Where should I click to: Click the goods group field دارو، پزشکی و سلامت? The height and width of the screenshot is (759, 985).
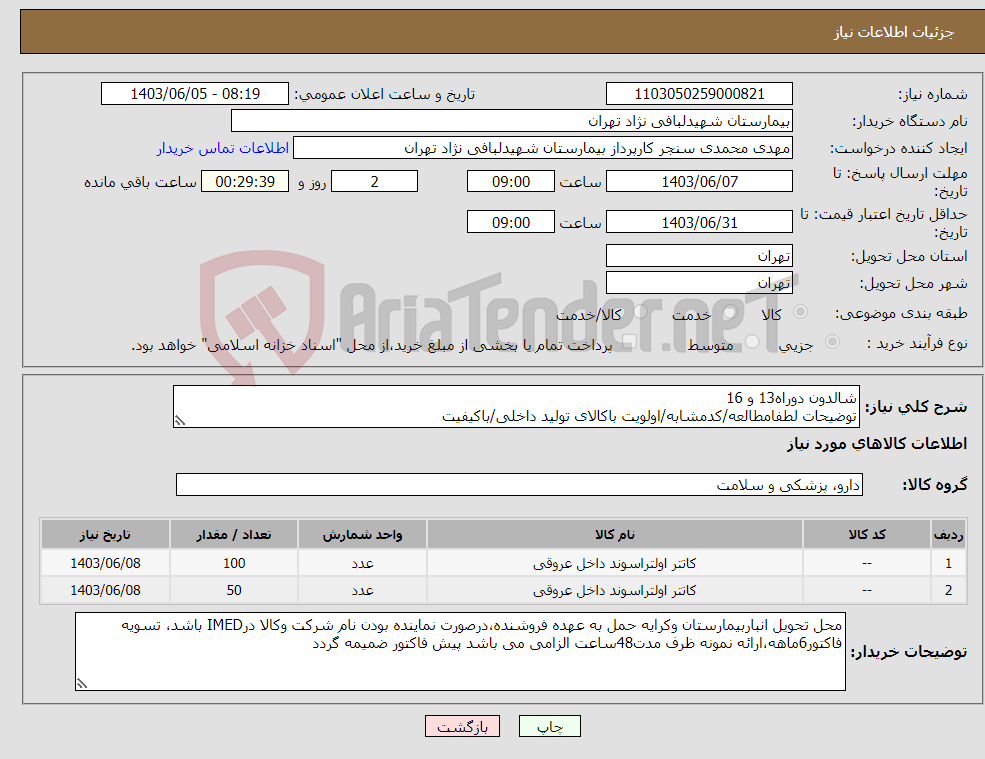tap(520, 484)
